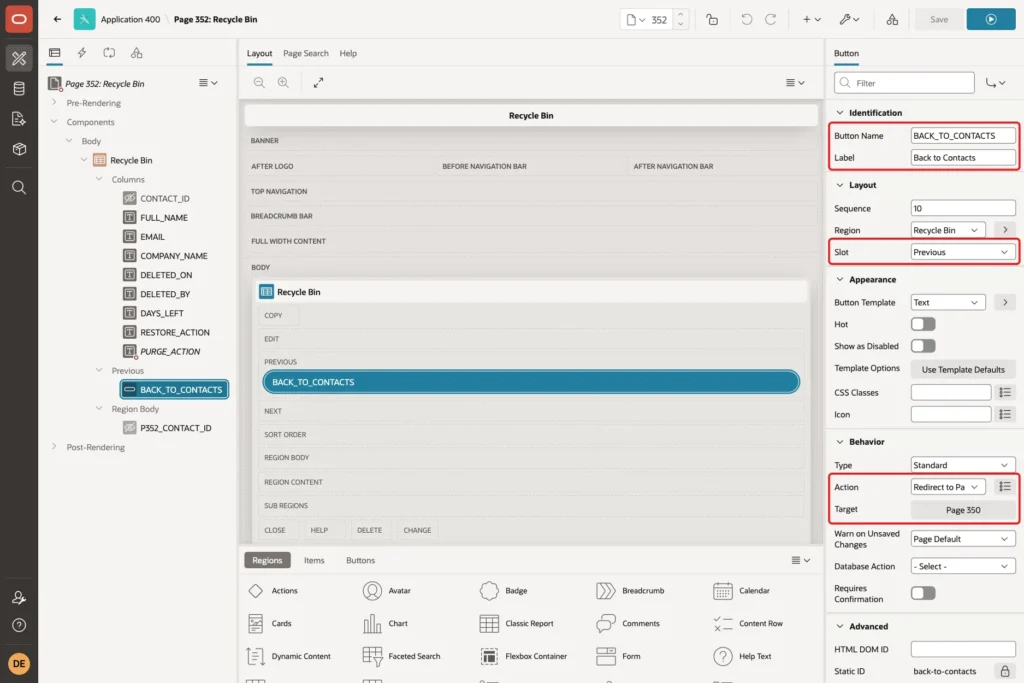Click Use Template Defaults button
The image size is (1024, 683).
[963, 370]
